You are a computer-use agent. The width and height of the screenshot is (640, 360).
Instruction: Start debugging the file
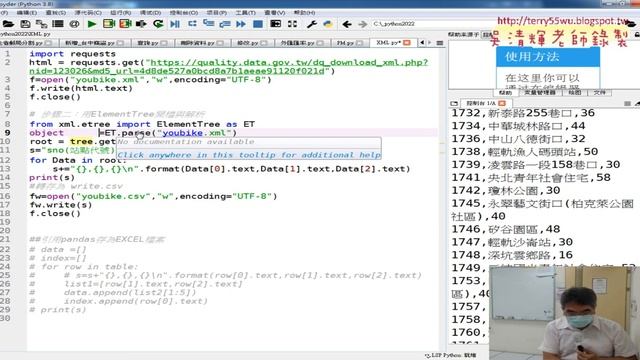click(175, 24)
